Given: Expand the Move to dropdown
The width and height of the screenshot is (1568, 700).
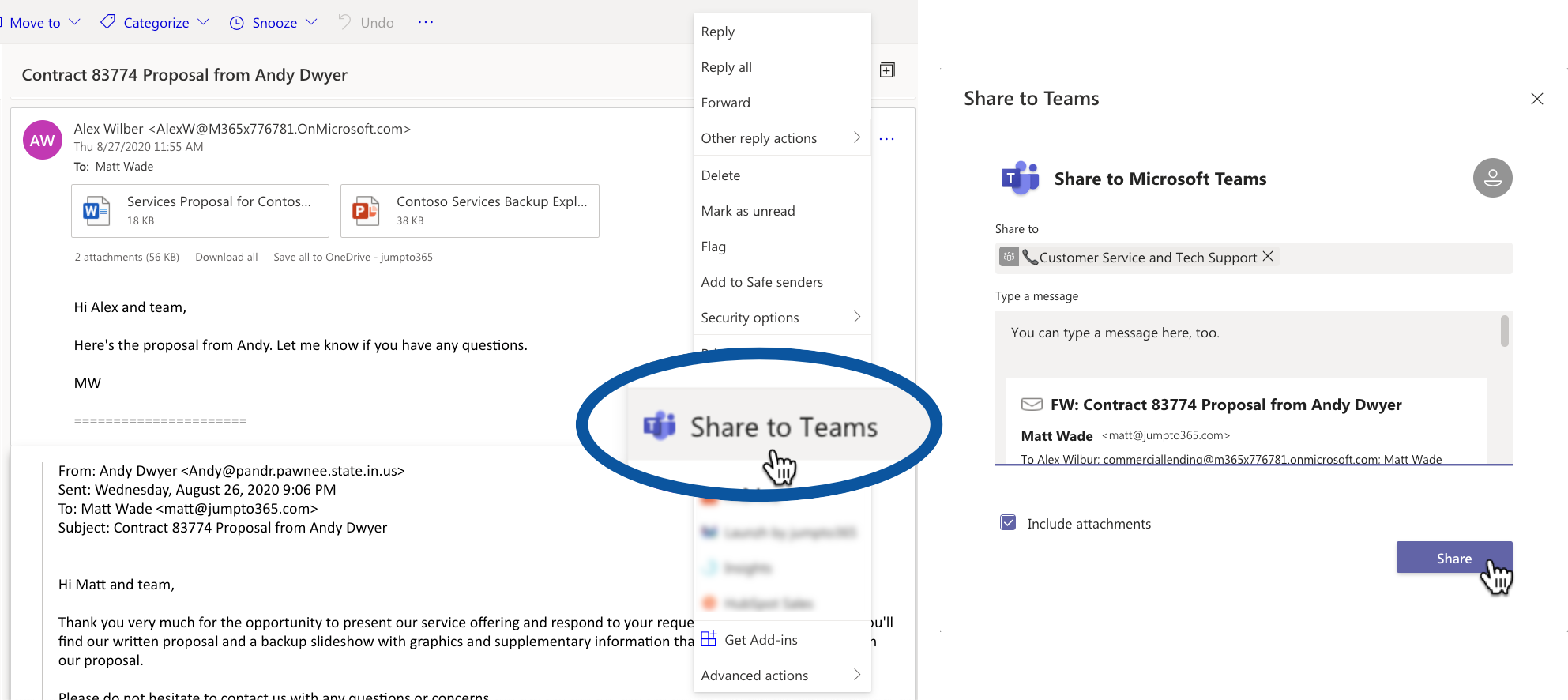Looking at the screenshot, I should pyautogui.click(x=74, y=22).
